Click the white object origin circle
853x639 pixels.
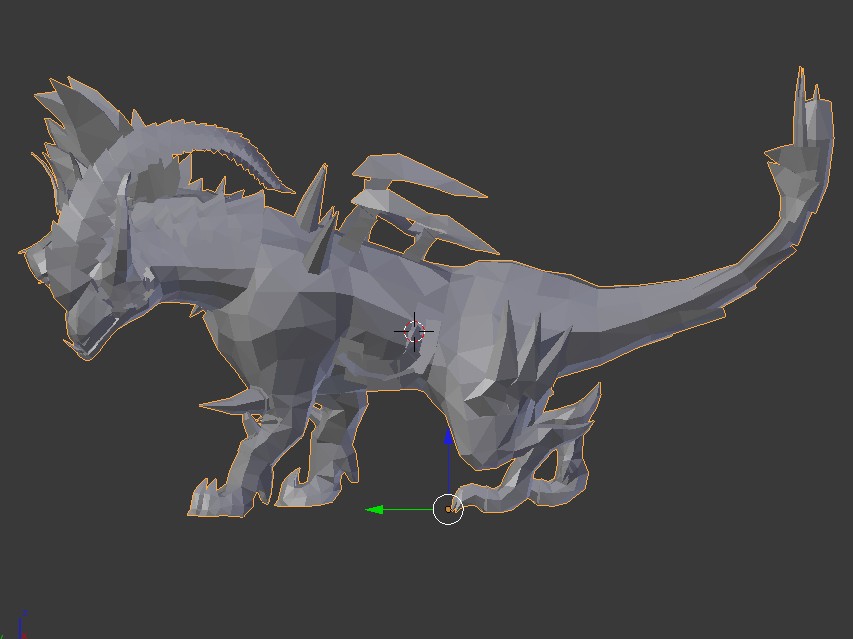(x=448, y=511)
